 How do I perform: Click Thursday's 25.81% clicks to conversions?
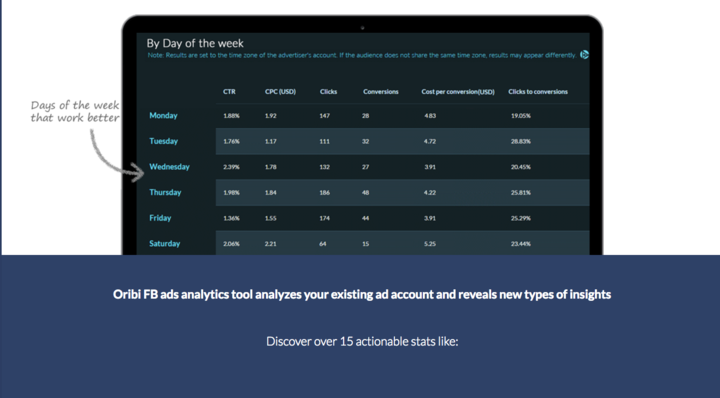pos(521,193)
